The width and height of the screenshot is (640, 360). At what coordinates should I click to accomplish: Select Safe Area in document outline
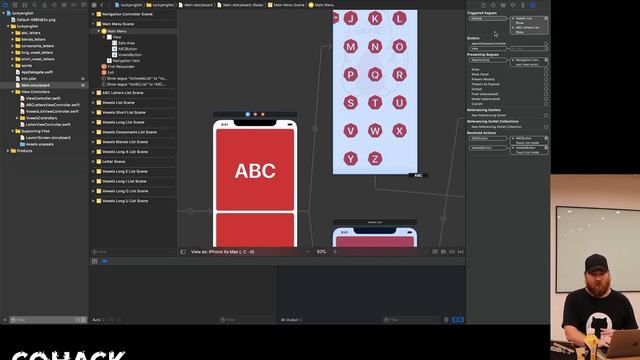[126, 43]
